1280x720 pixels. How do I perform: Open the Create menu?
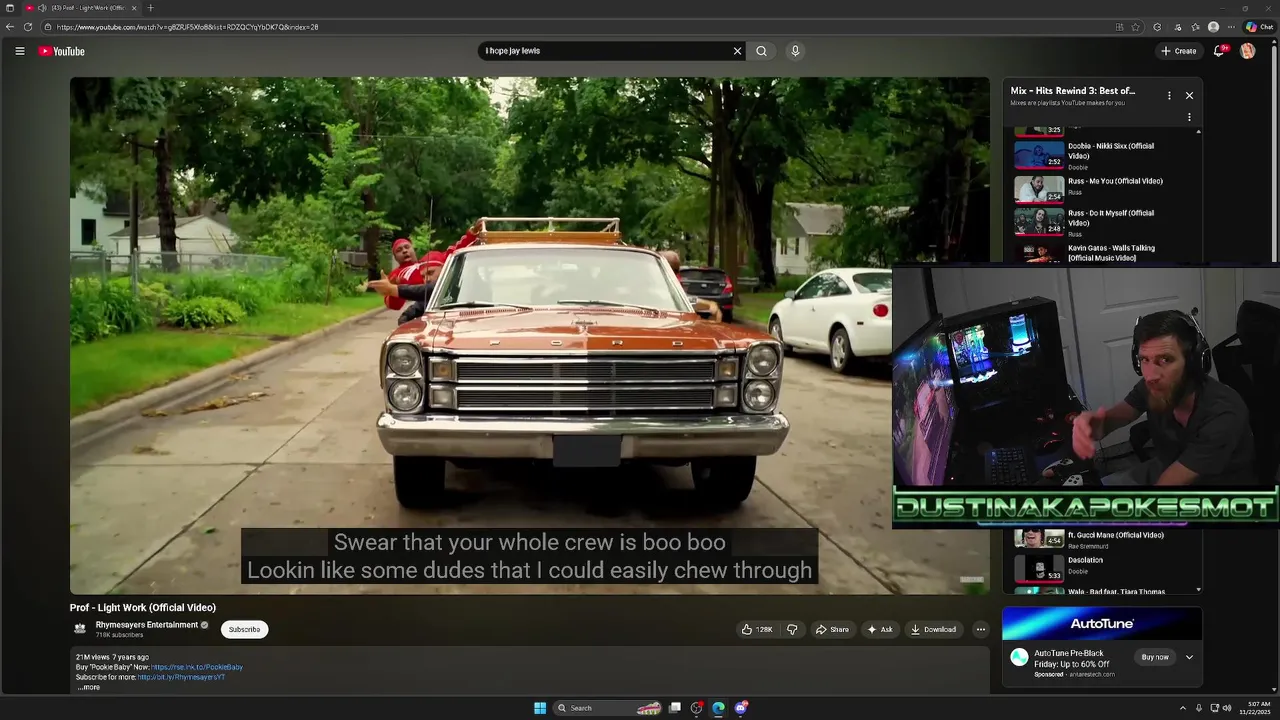pos(1178,51)
